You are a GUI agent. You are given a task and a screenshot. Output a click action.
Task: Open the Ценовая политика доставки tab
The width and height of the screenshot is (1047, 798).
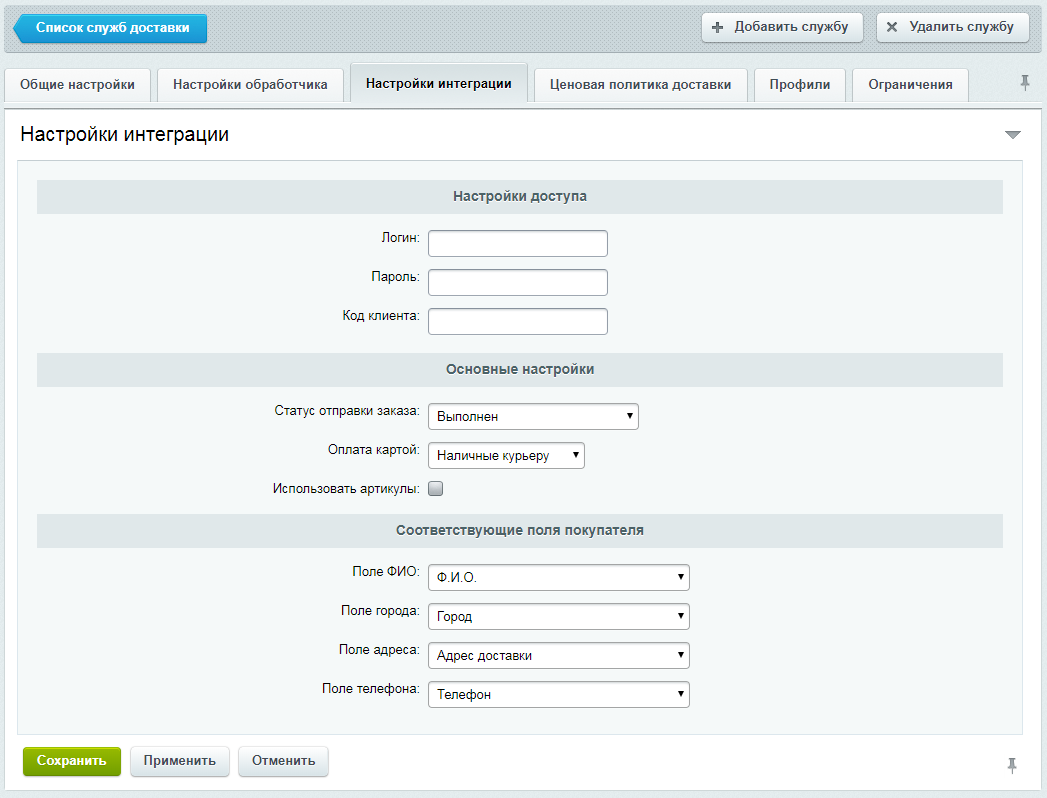pyautogui.click(x=640, y=85)
